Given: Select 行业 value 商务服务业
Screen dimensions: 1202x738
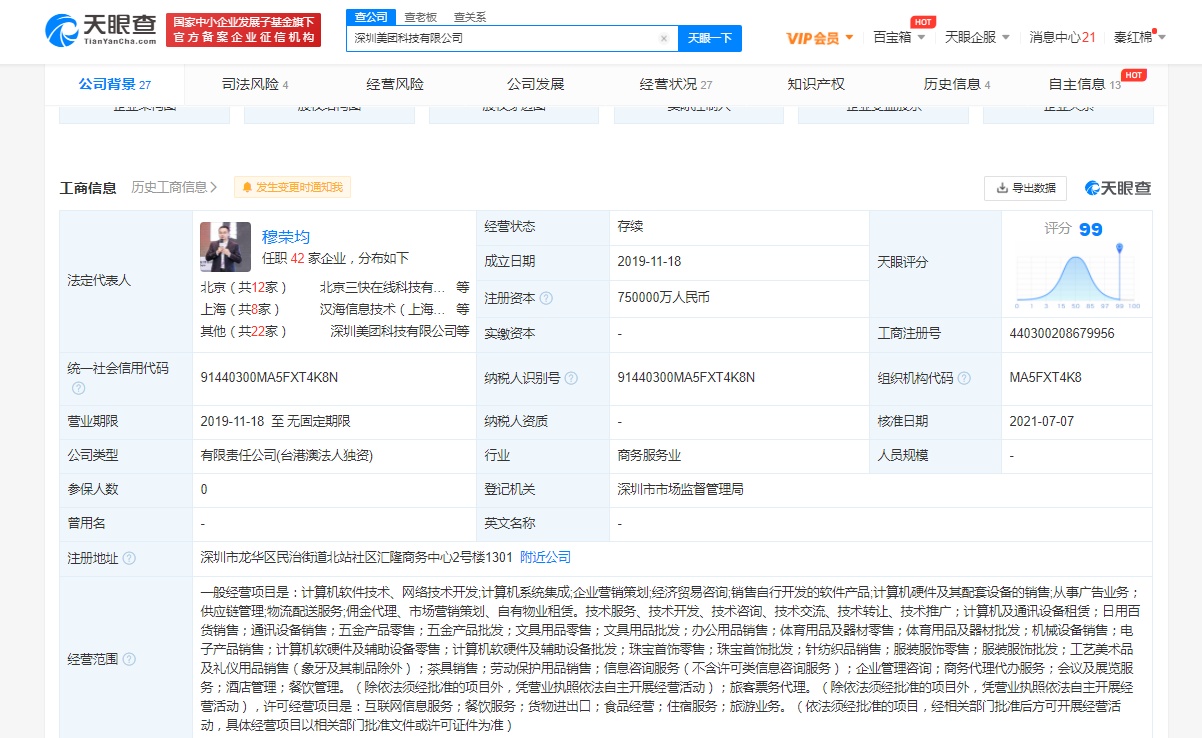Looking at the screenshot, I should tap(649, 455).
